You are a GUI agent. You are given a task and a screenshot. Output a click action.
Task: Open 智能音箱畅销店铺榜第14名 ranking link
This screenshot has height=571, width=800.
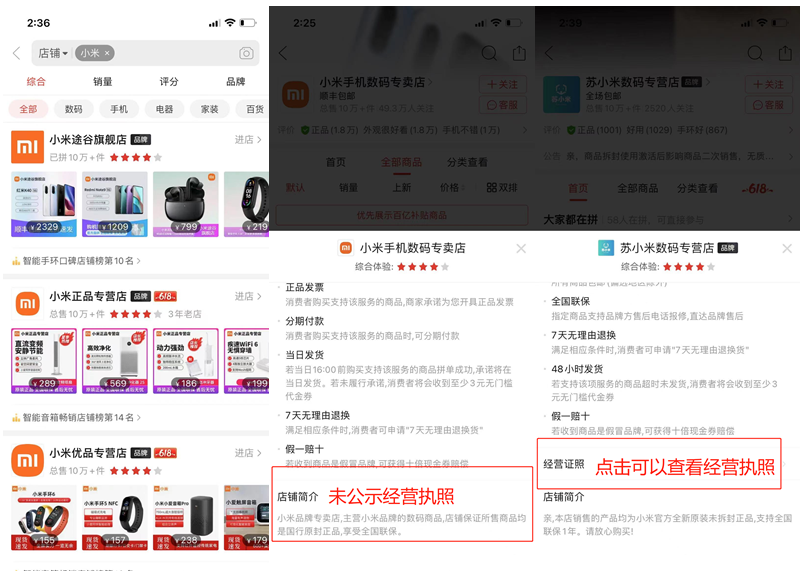(77, 417)
